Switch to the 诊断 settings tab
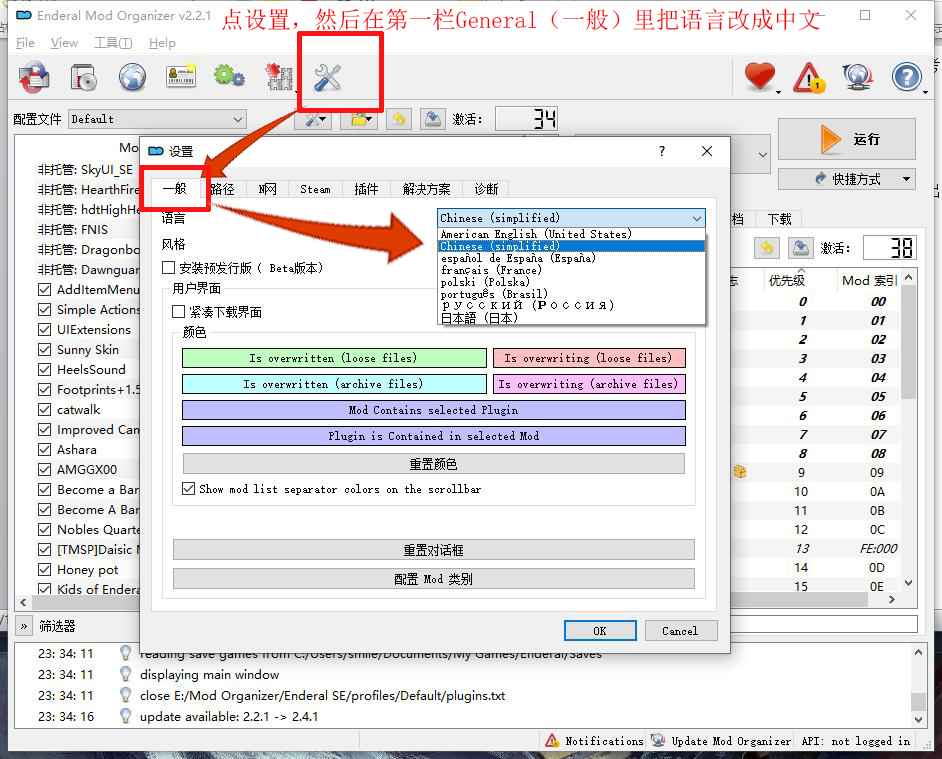The width and height of the screenshot is (942, 759). (x=486, y=189)
